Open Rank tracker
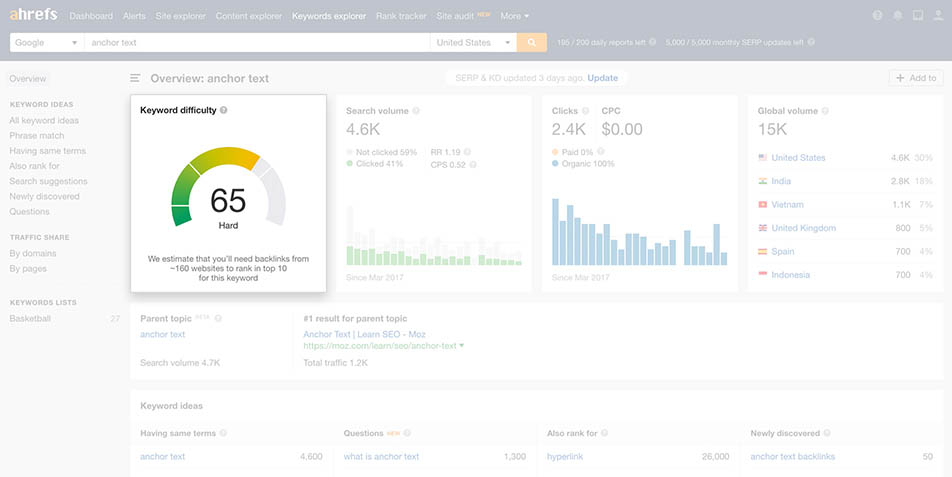The width and height of the screenshot is (952, 477). (x=401, y=16)
